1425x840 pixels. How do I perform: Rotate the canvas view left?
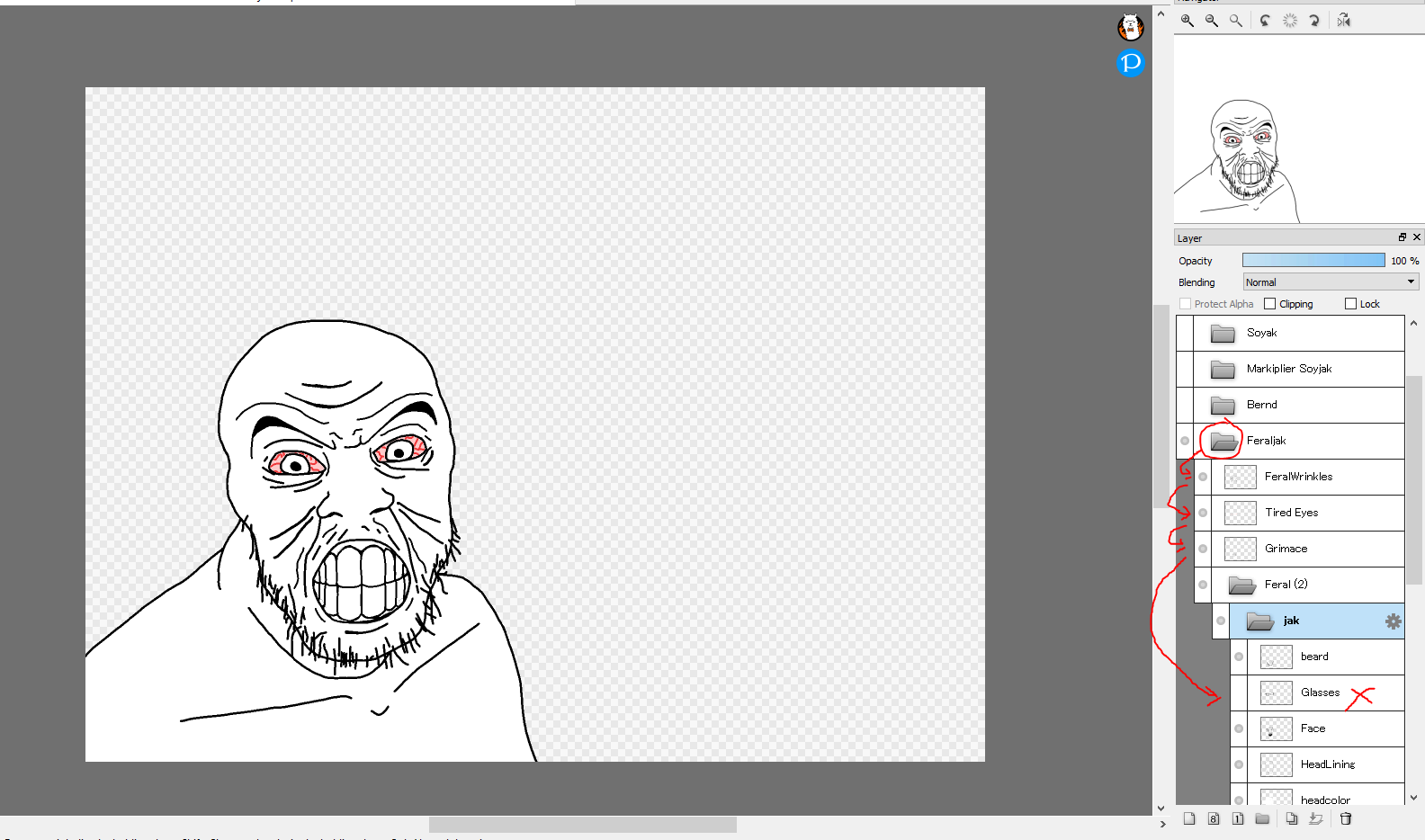pyautogui.click(x=1265, y=21)
